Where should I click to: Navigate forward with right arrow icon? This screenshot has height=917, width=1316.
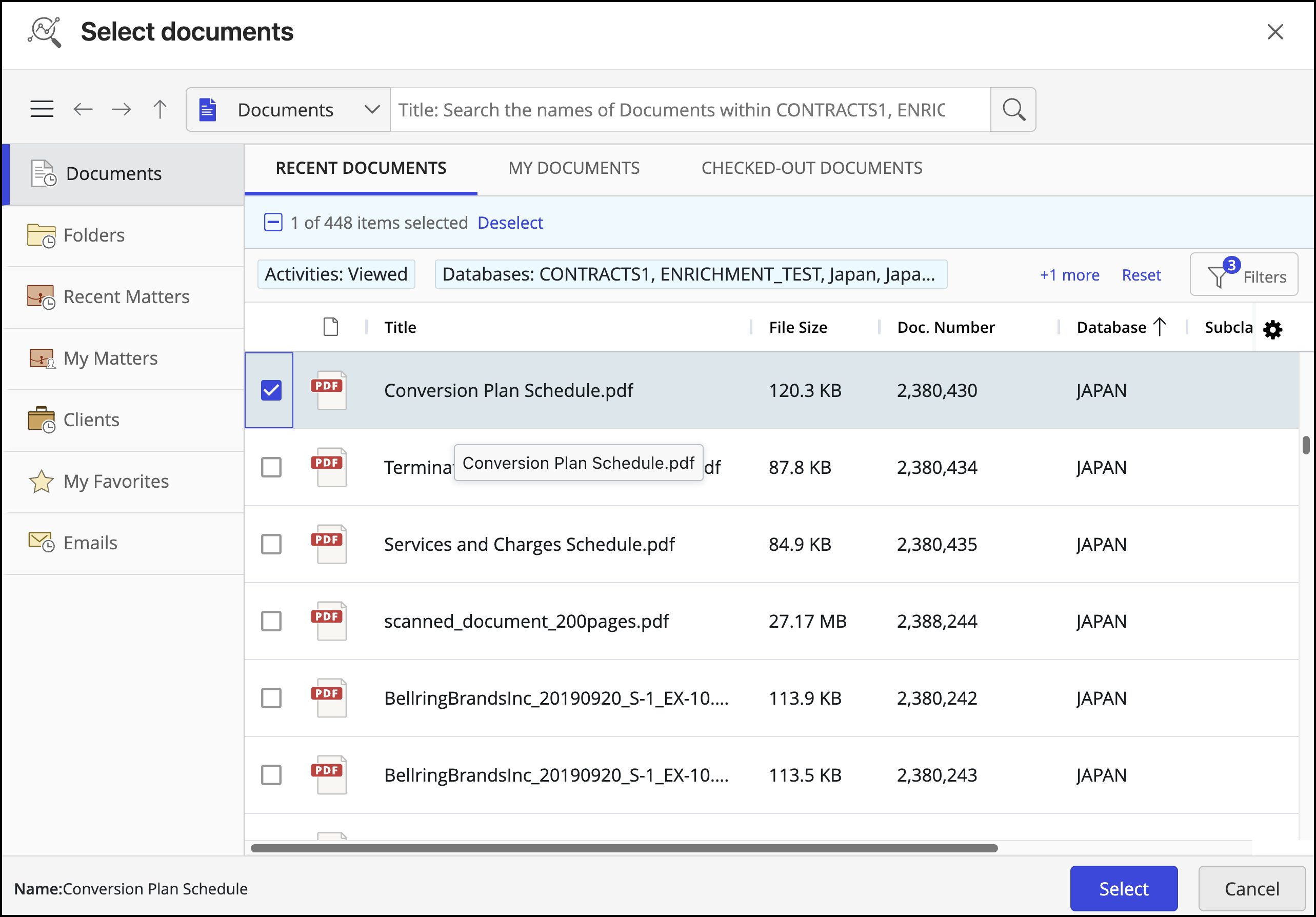tap(121, 109)
